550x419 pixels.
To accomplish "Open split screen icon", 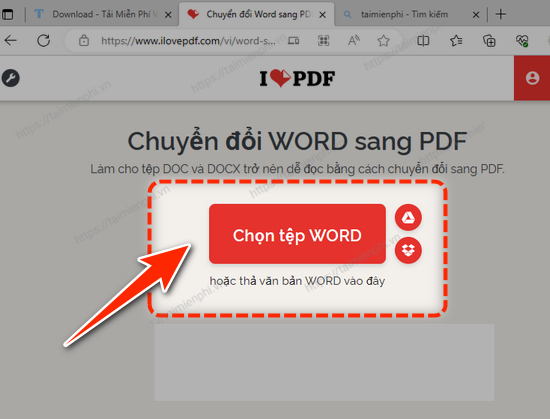I will click(x=423, y=41).
